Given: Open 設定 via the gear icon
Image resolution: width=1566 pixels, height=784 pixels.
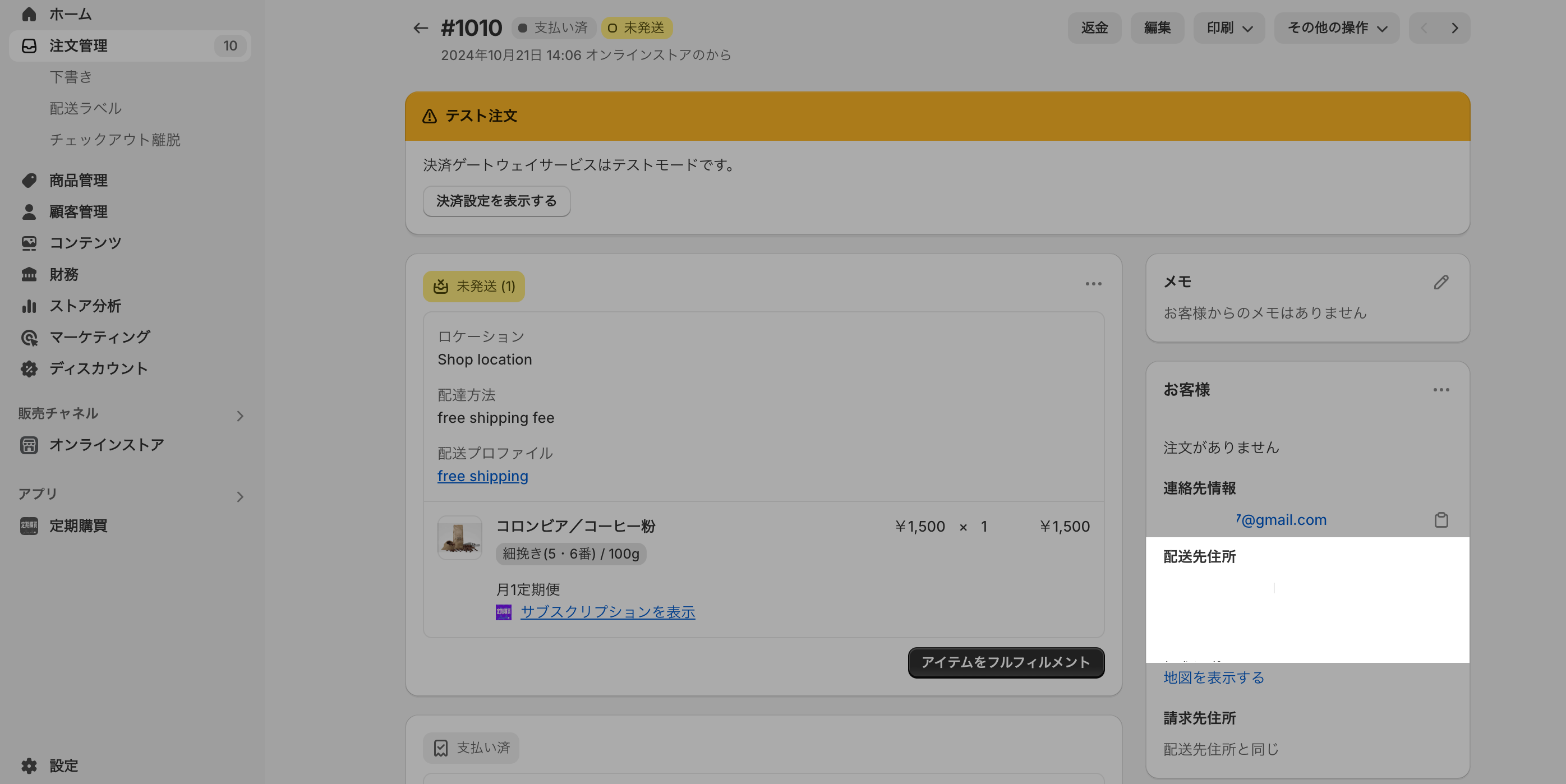Looking at the screenshot, I should coord(29,765).
